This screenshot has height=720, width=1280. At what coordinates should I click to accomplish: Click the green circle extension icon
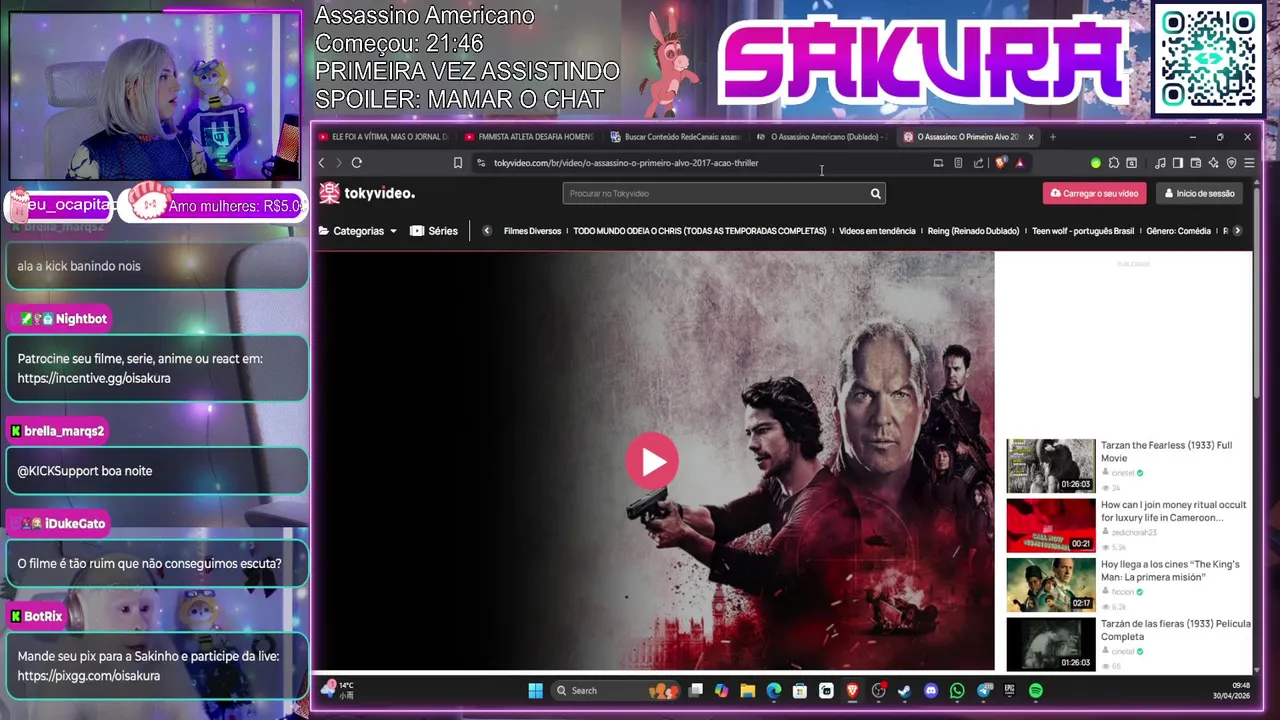(1096, 163)
